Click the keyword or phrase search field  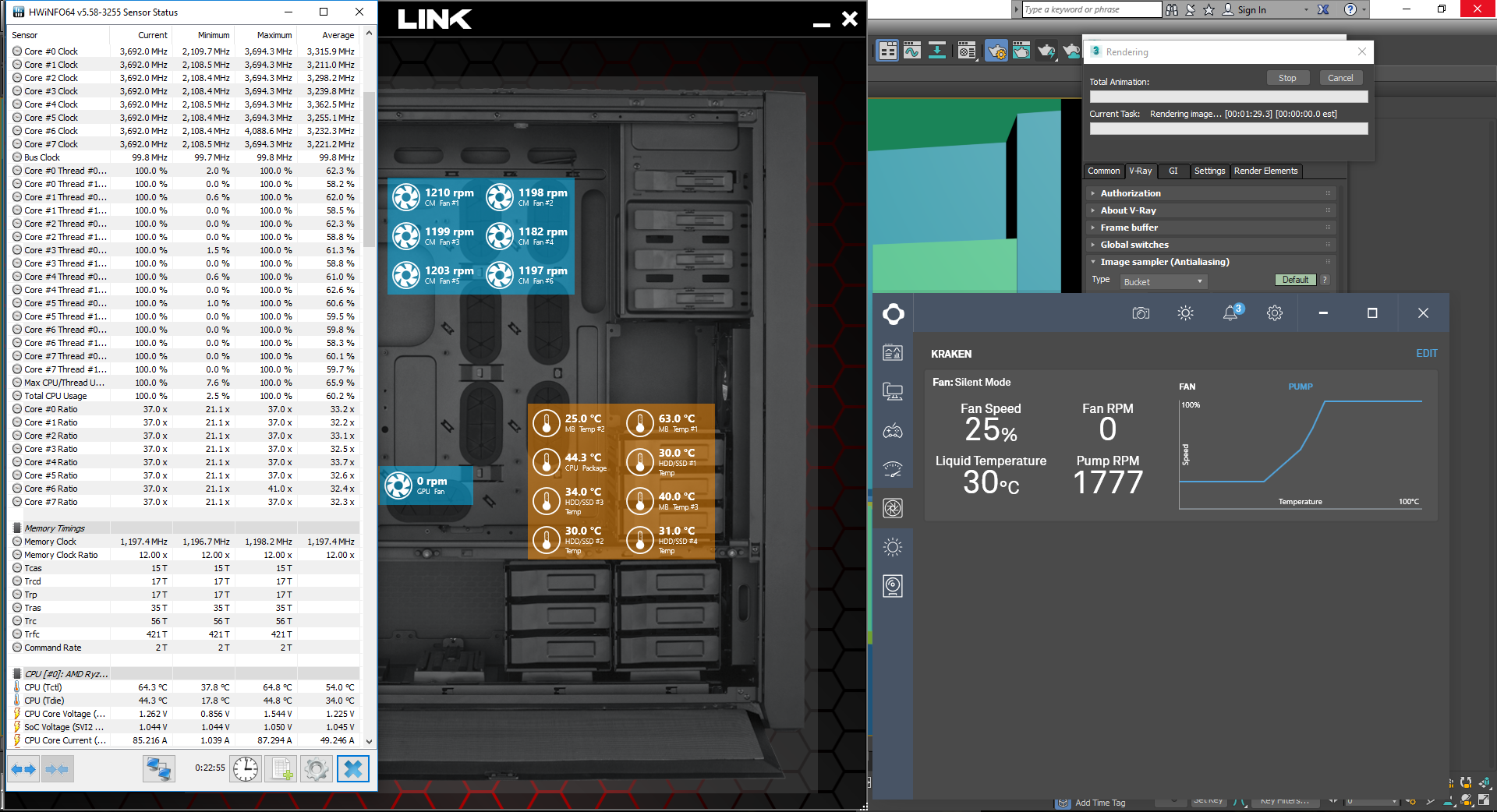pos(1092,9)
